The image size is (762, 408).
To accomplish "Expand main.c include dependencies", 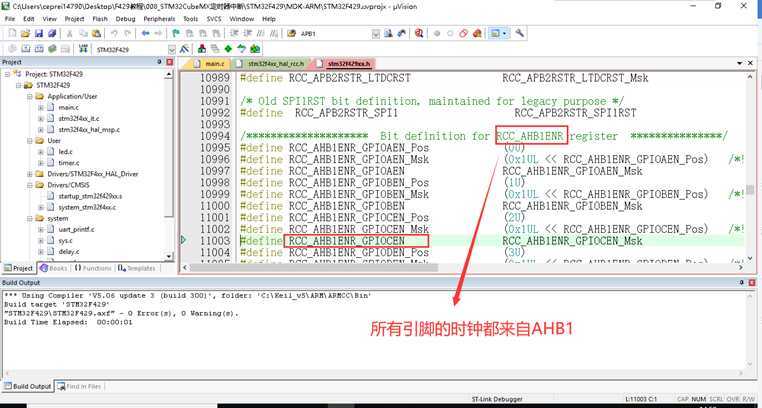I will point(41,107).
